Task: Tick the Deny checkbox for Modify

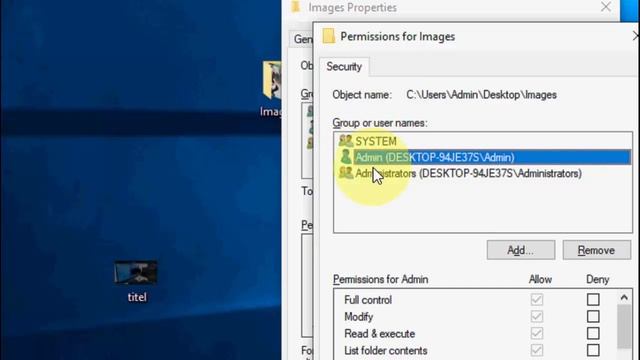Action: [593, 316]
